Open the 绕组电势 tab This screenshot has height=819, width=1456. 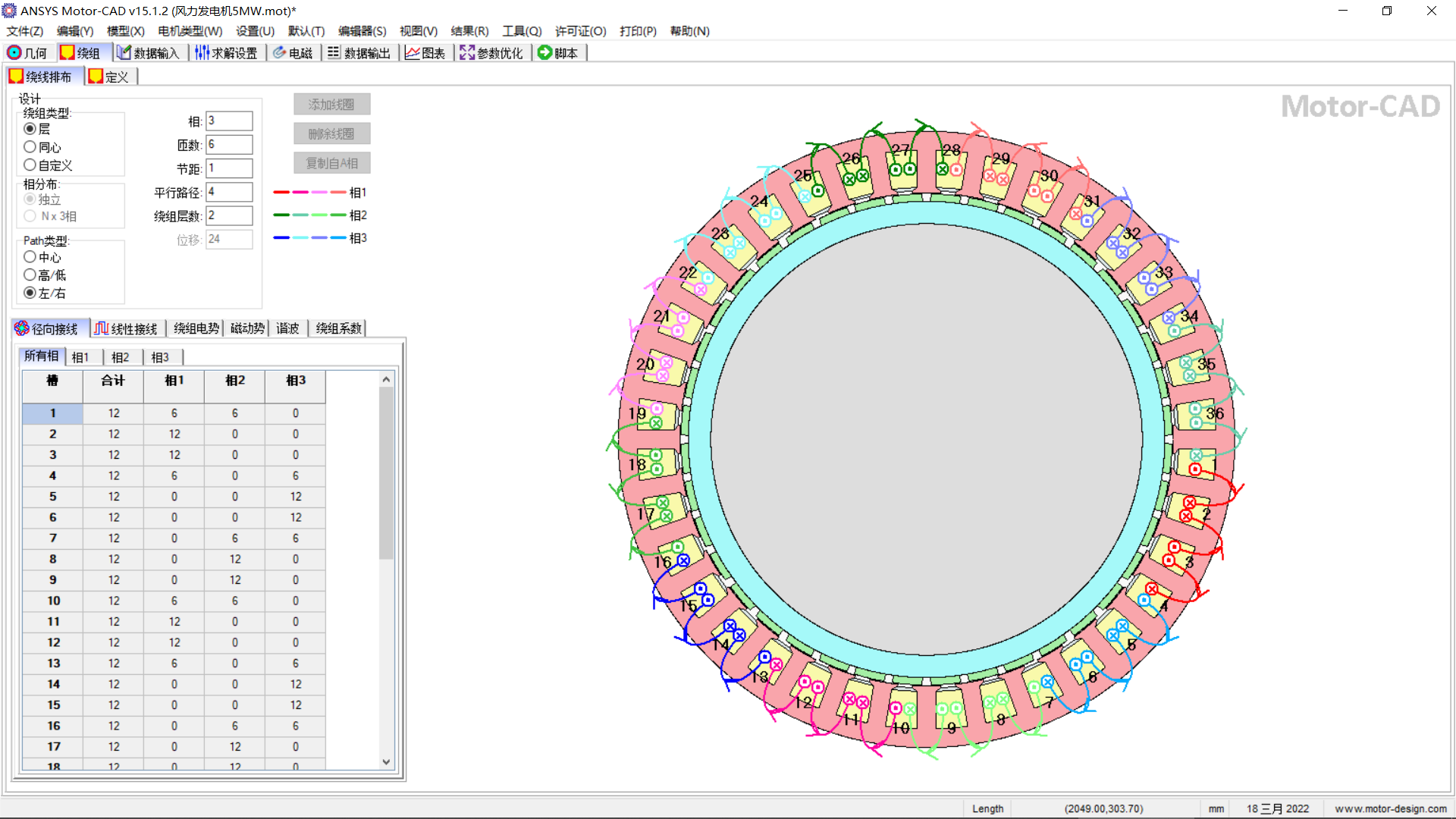point(196,328)
